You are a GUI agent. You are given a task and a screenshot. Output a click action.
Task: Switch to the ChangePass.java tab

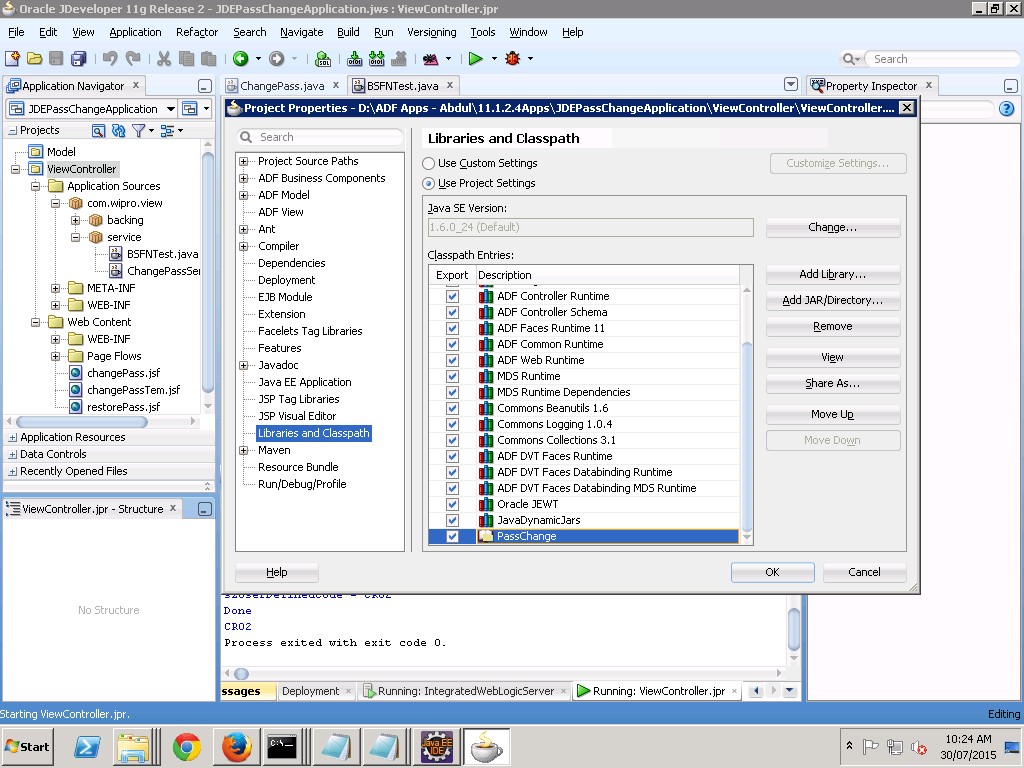coord(282,86)
